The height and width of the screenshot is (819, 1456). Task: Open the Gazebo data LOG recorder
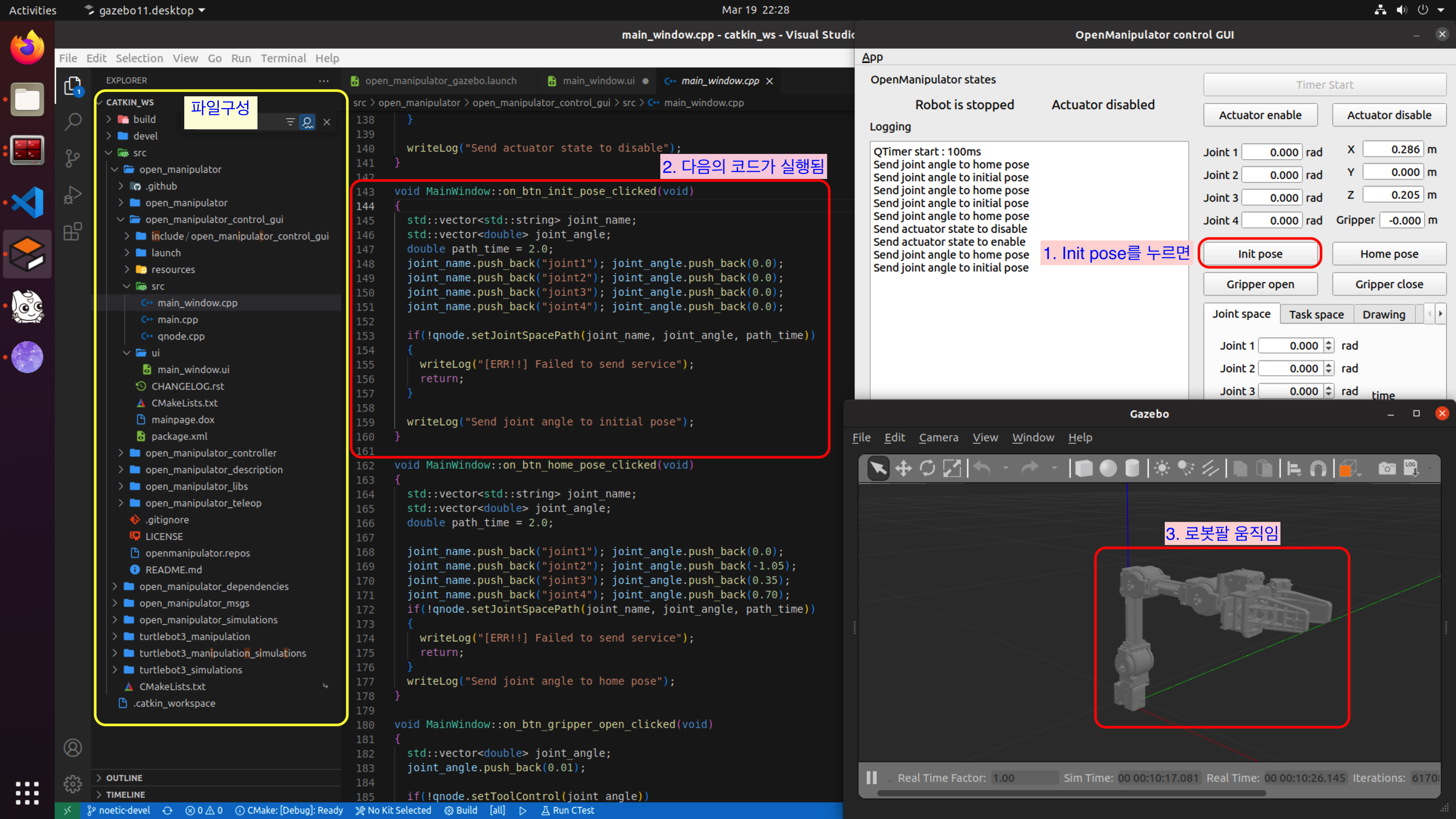tap(1411, 468)
